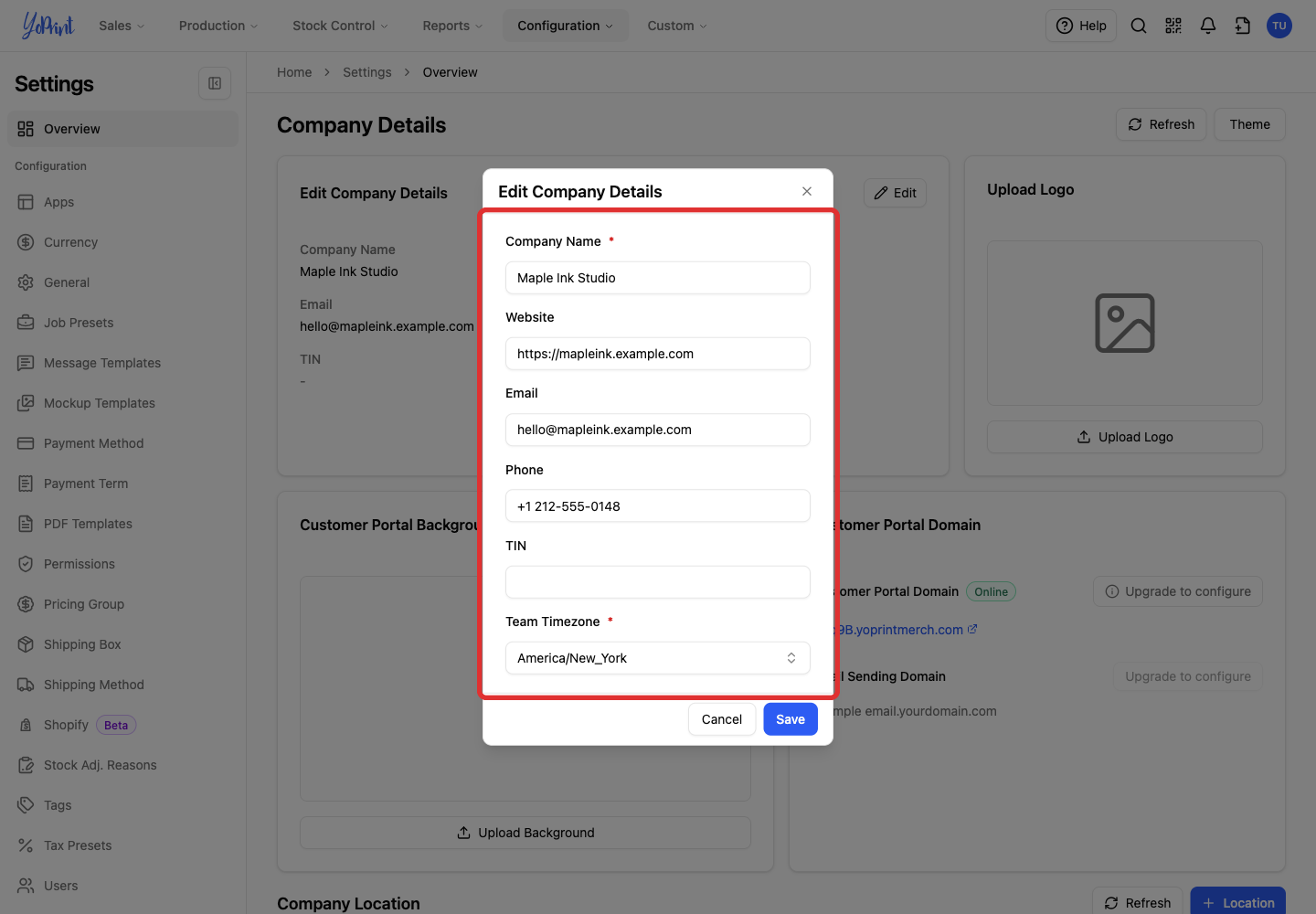1316x914 pixels.
Task: Select Overview in Settings sidebar
Action: click(x=122, y=129)
